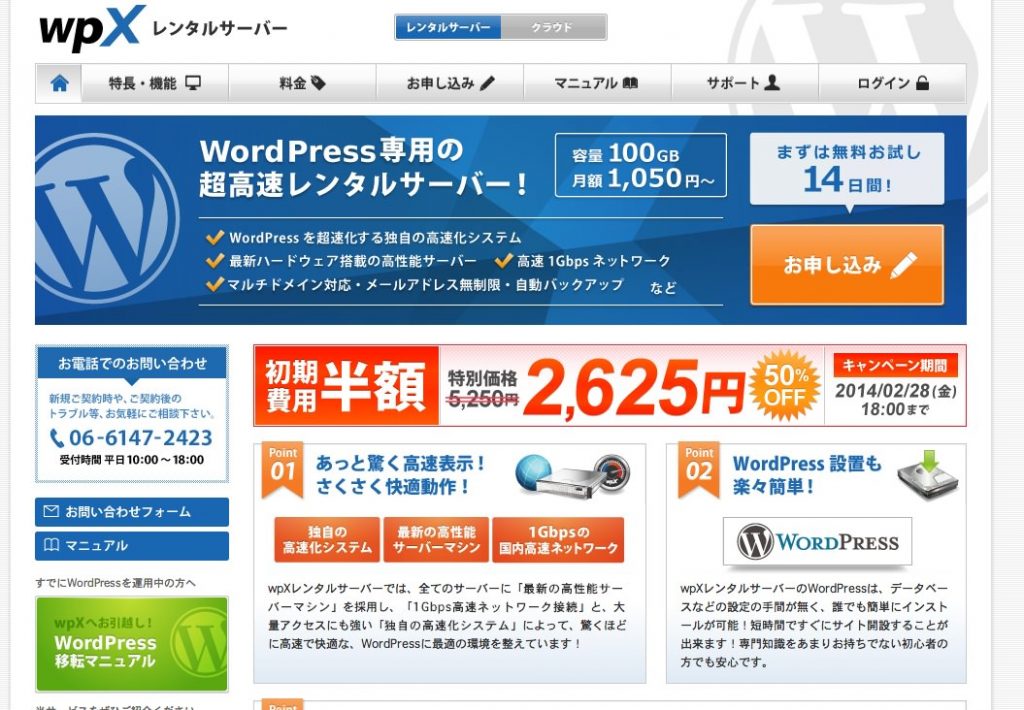Click the price tag icon beside 料金
The height and width of the screenshot is (710, 1024).
tap(318, 83)
